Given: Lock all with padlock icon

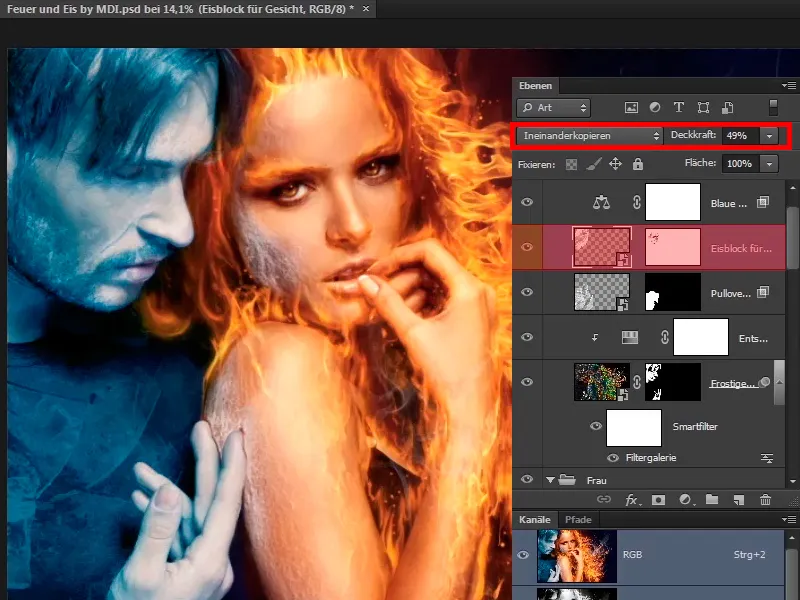Looking at the screenshot, I should (x=638, y=164).
